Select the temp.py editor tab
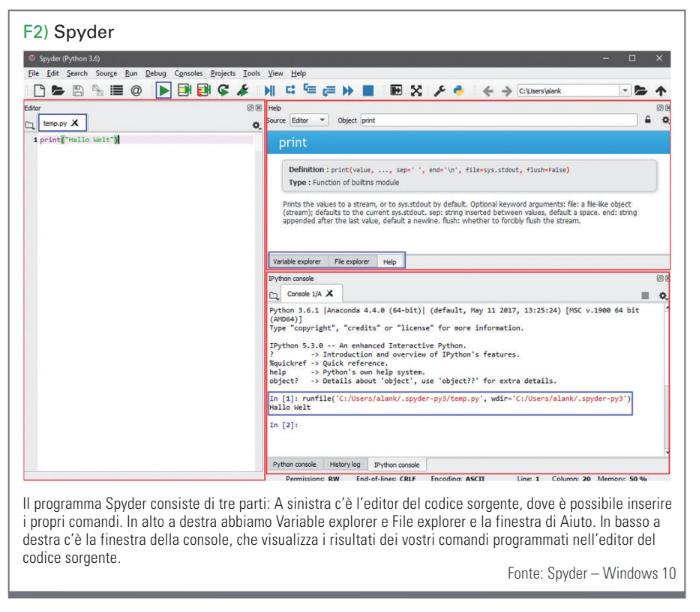The image size is (700, 612). click(55, 123)
